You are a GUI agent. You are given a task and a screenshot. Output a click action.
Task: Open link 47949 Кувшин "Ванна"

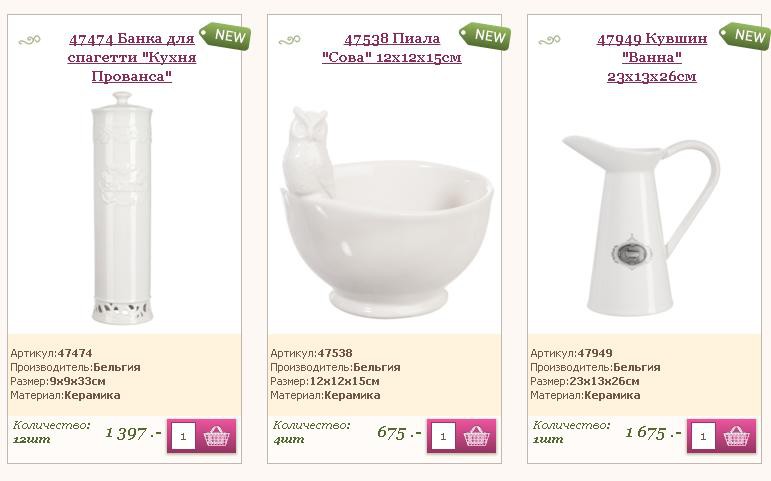(x=652, y=57)
